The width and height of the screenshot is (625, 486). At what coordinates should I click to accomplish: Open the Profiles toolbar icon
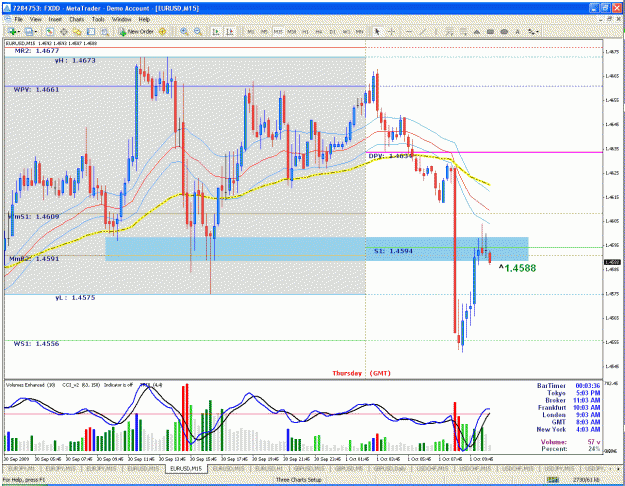point(29,31)
